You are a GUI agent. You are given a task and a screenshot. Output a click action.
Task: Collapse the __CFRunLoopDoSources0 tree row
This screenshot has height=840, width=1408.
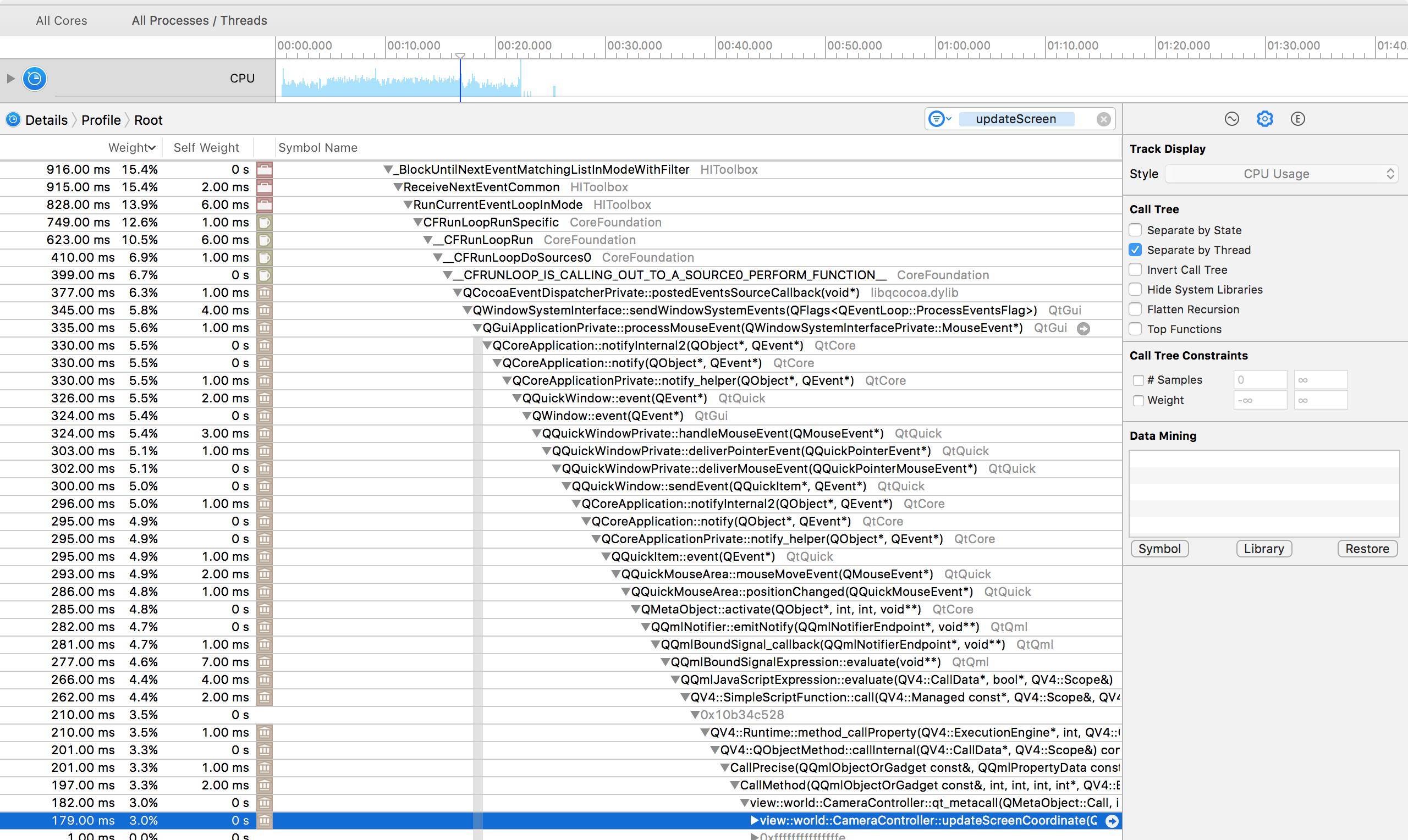pos(438,257)
